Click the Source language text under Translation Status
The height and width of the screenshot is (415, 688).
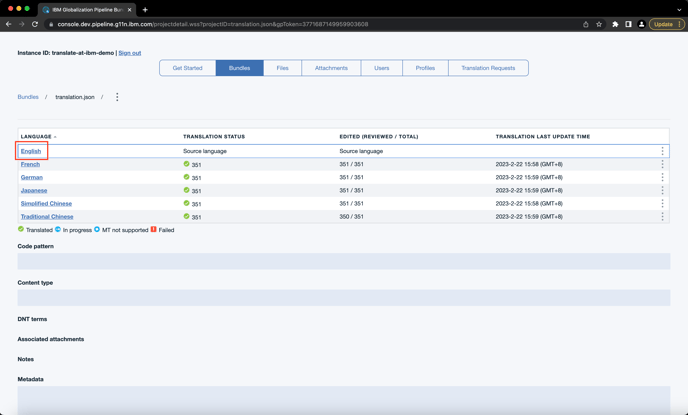tap(205, 151)
